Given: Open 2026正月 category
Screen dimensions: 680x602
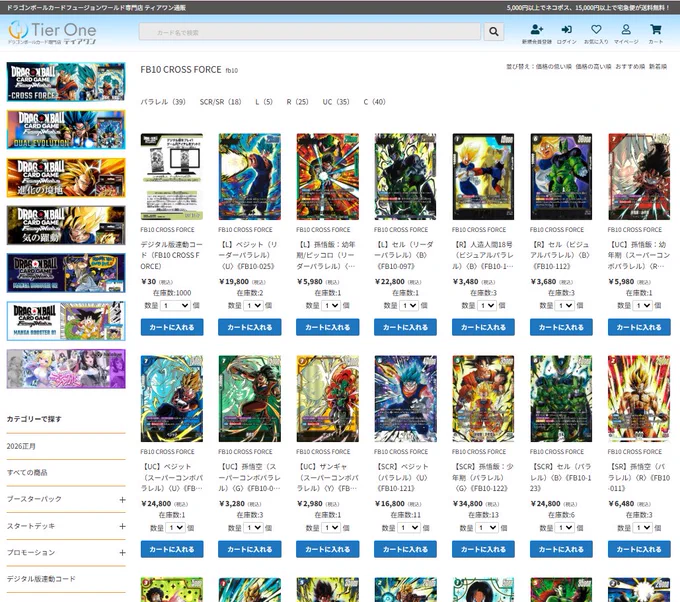Looking at the screenshot, I should coord(21,446).
